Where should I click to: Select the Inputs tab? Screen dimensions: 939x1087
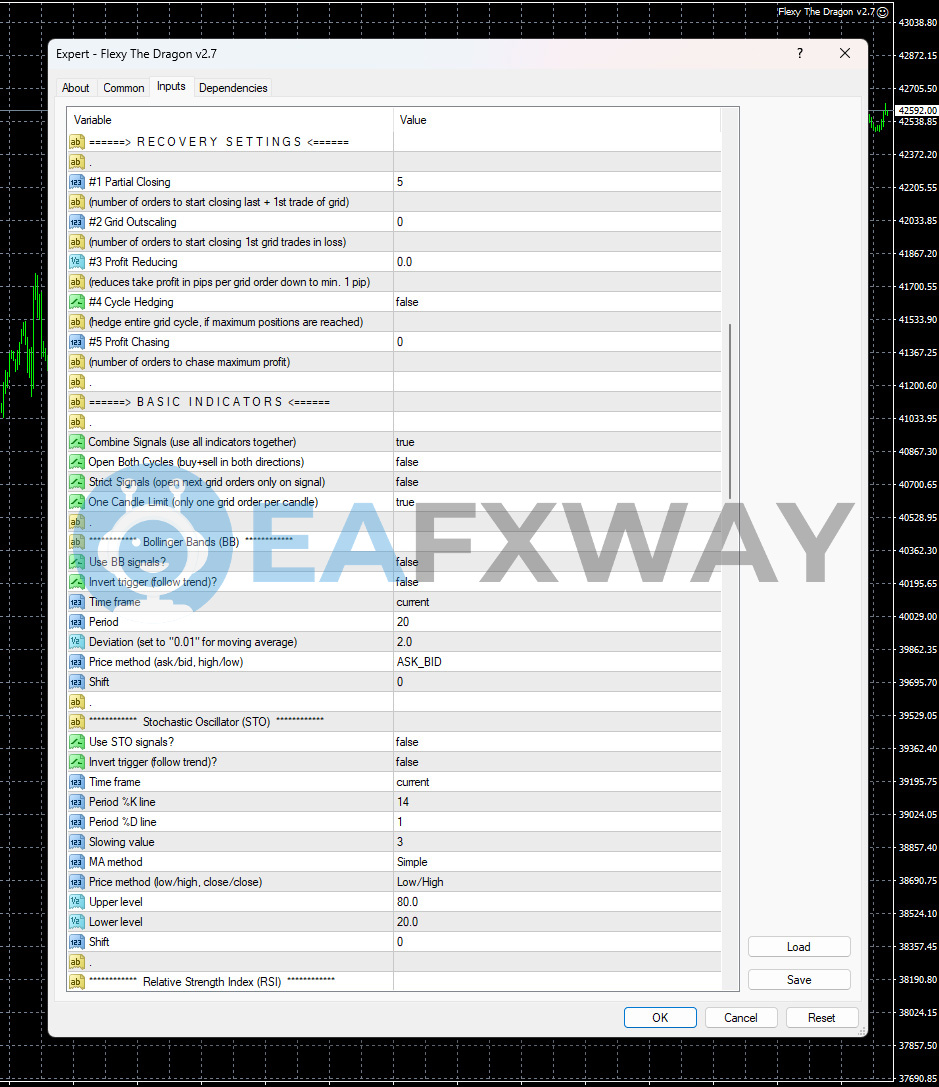(171, 87)
